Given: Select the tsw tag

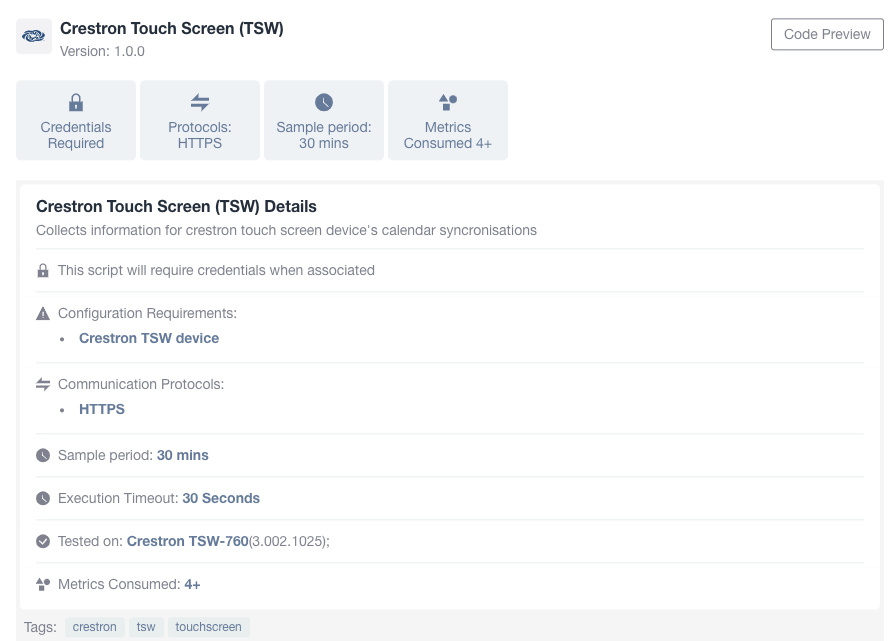Looking at the screenshot, I should (x=146, y=627).
